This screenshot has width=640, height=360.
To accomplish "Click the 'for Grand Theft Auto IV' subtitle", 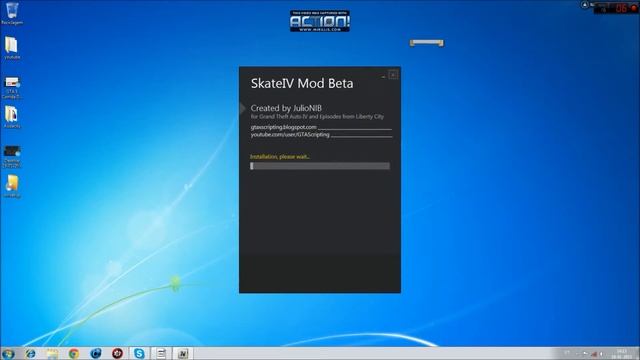I will [317, 117].
